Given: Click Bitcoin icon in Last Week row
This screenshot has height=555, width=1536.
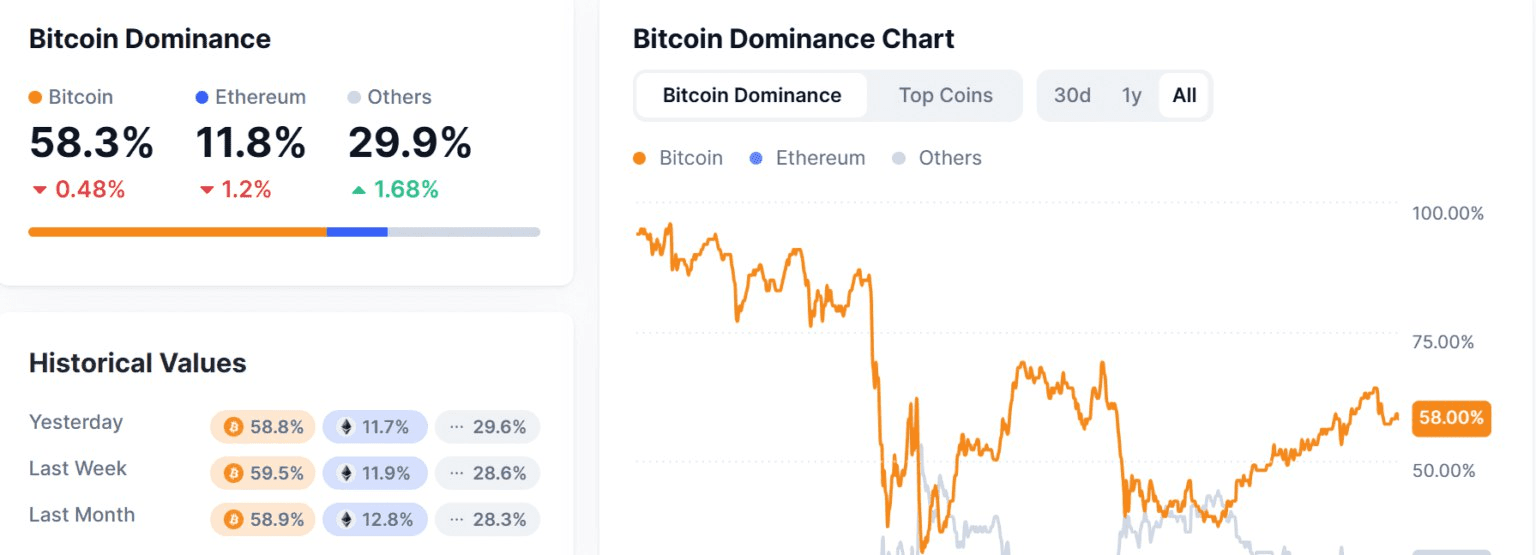Looking at the screenshot, I should click(233, 473).
